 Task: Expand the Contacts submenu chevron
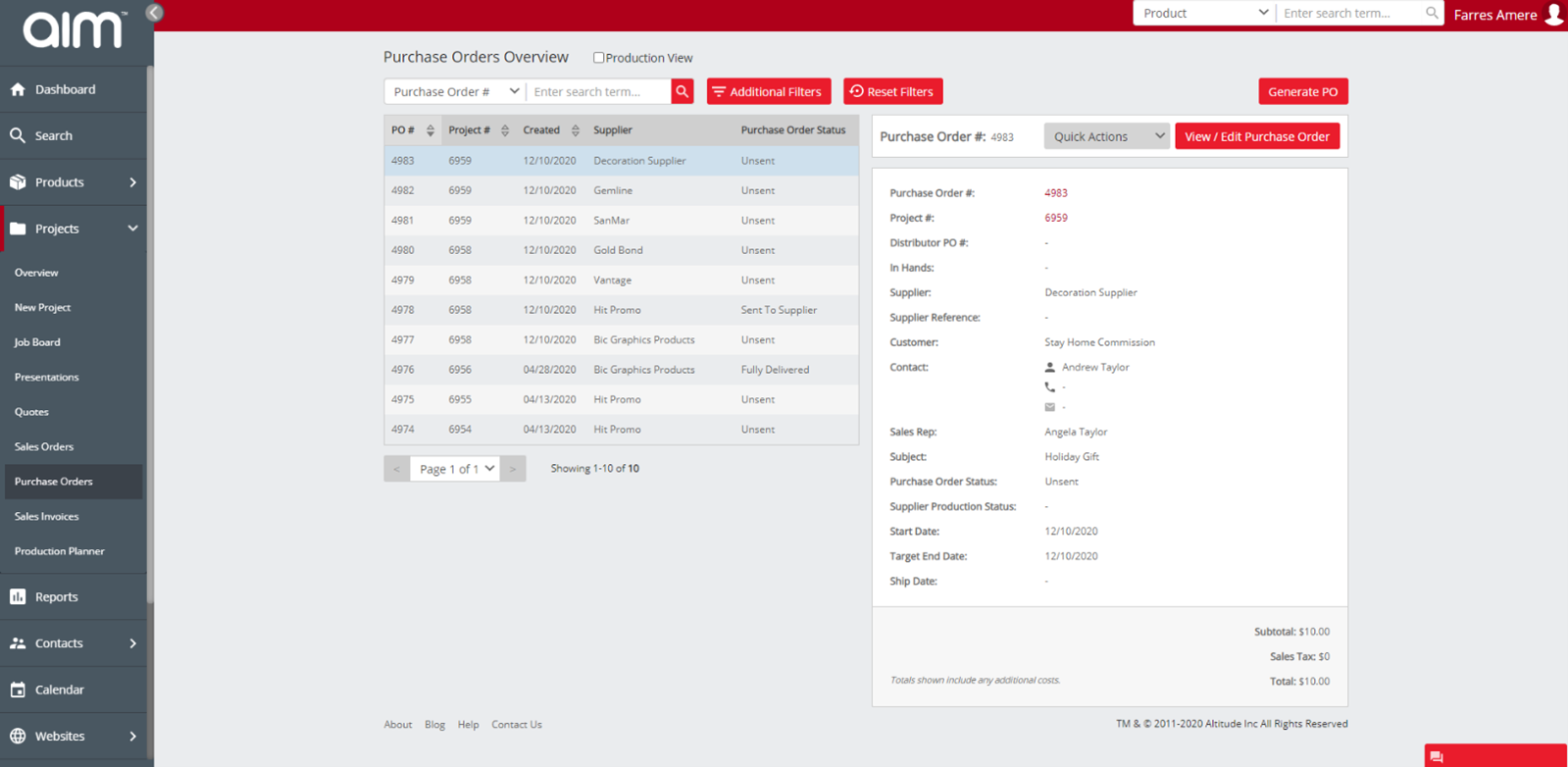point(132,643)
